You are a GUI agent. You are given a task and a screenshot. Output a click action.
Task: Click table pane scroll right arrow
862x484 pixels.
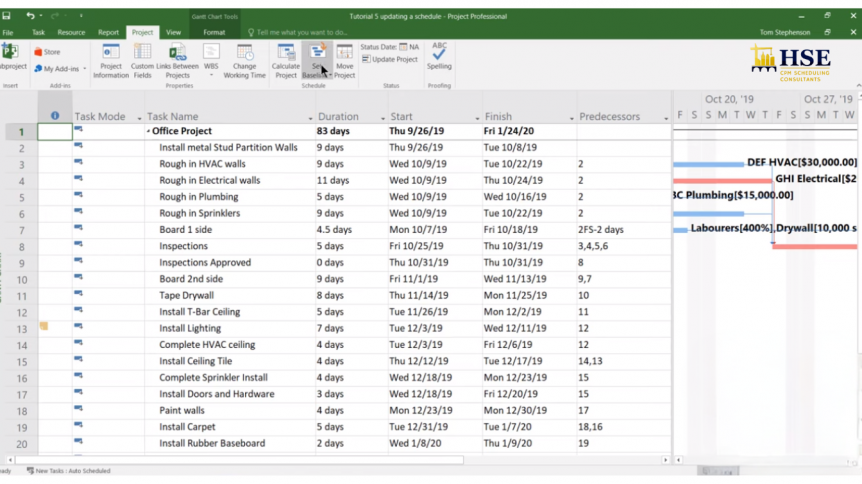[666, 460]
